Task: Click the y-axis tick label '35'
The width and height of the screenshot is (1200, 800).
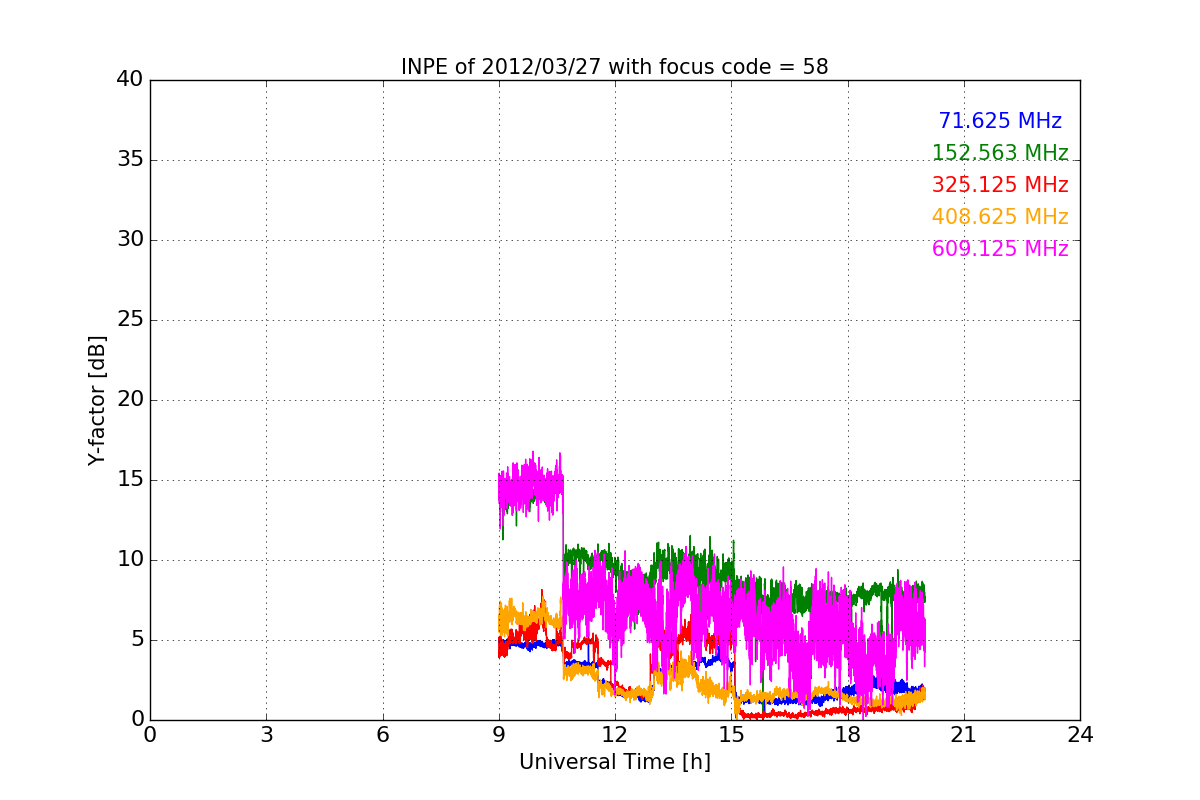Action: point(130,160)
